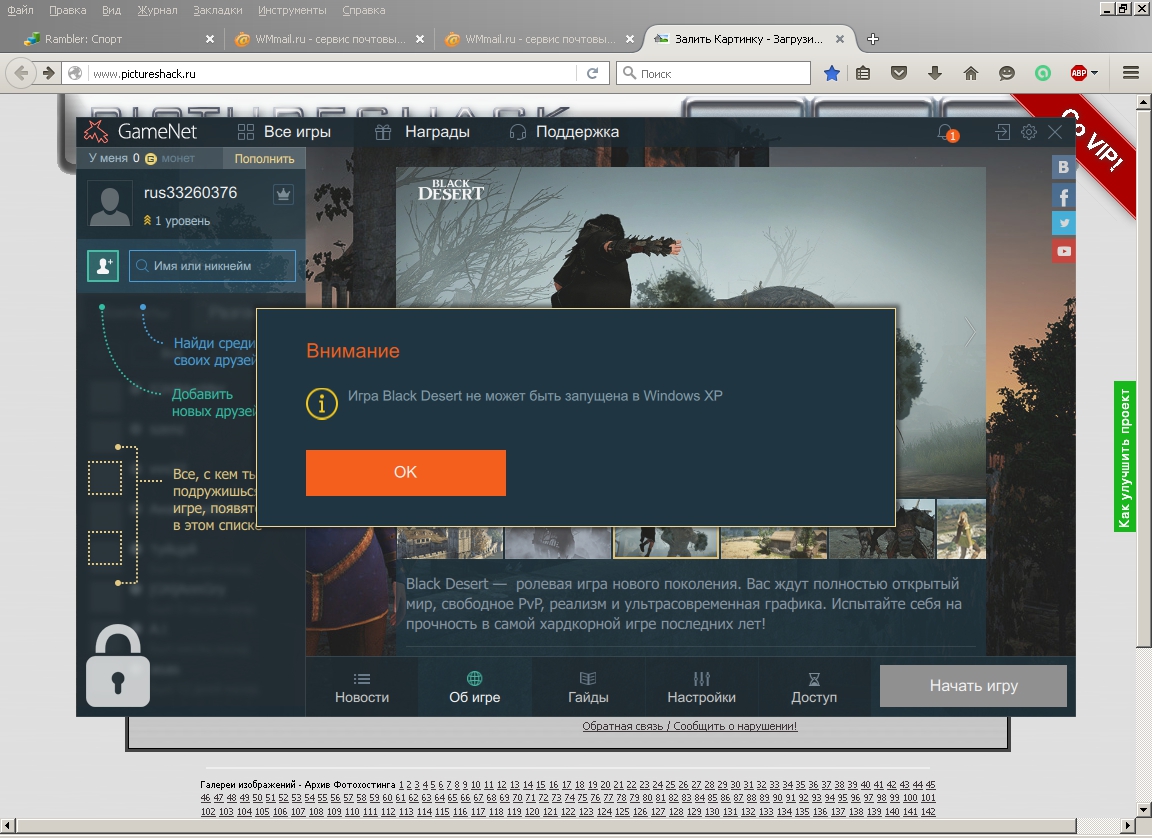Open the Firefox hamburger menu
This screenshot has height=838, width=1152.
(x=1131, y=73)
